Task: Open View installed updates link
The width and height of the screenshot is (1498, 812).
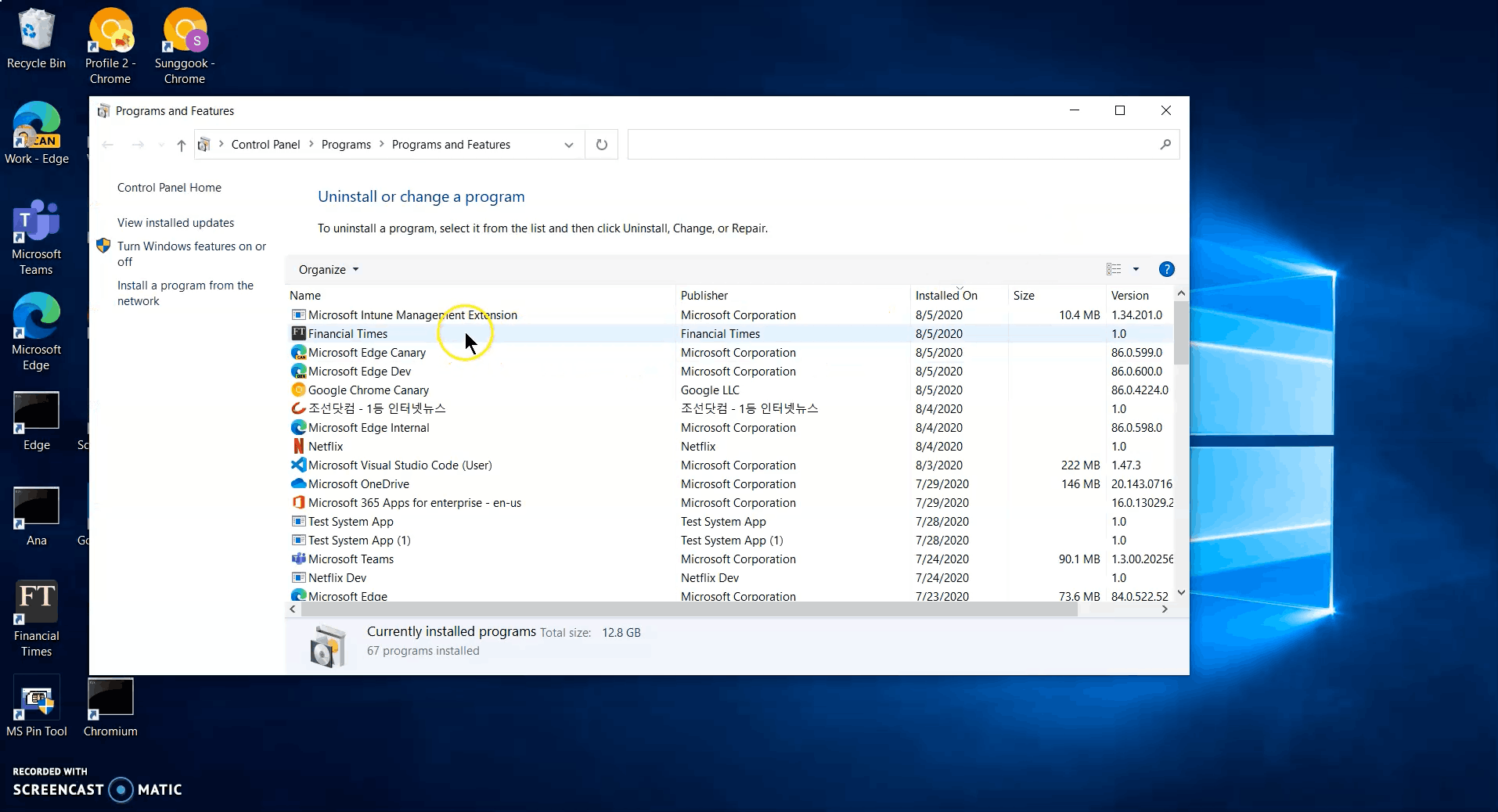Action: (175, 223)
